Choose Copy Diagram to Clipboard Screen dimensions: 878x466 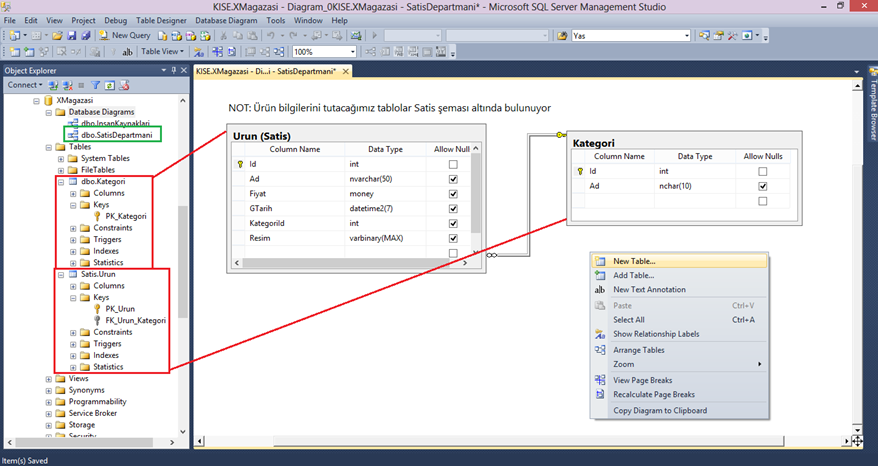(679, 411)
